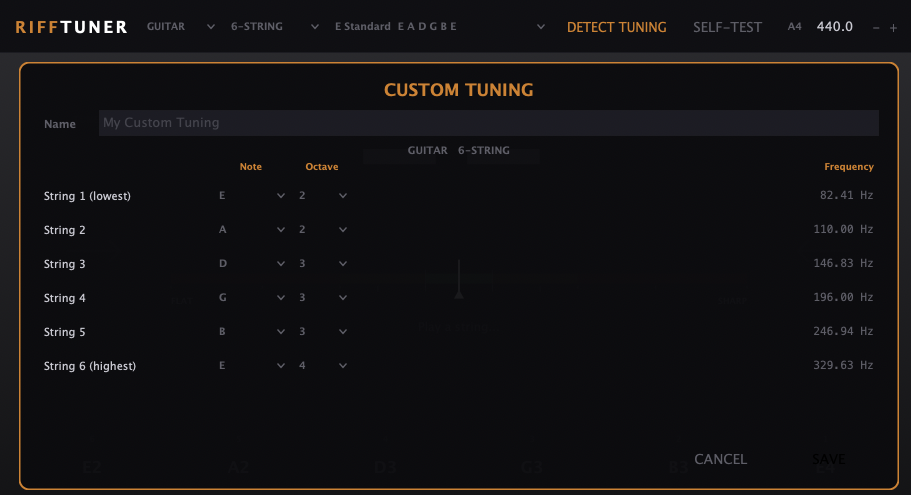Open the String 1 (lowest) octave dropdown

coord(322,196)
